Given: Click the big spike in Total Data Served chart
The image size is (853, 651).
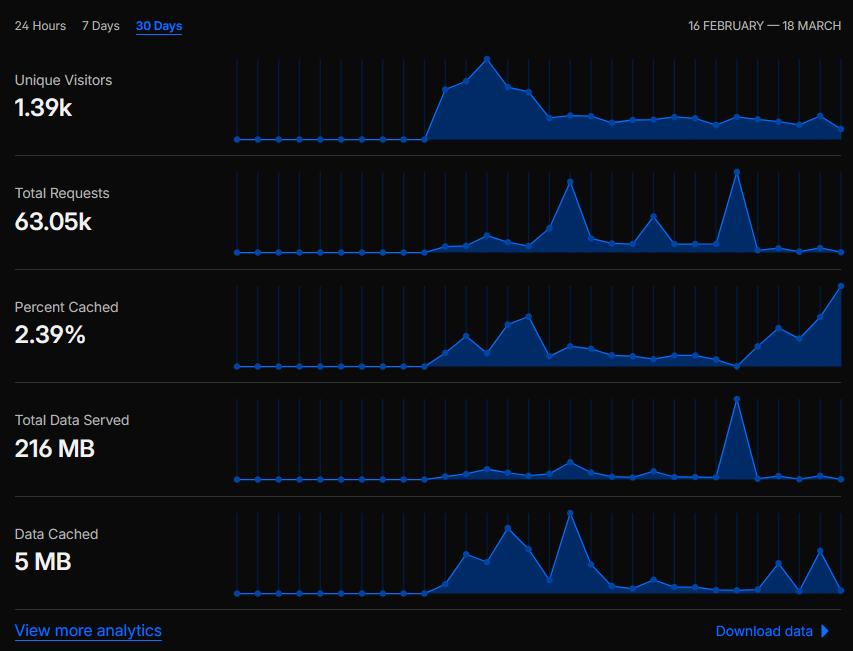Looking at the screenshot, I should tap(737, 399).
